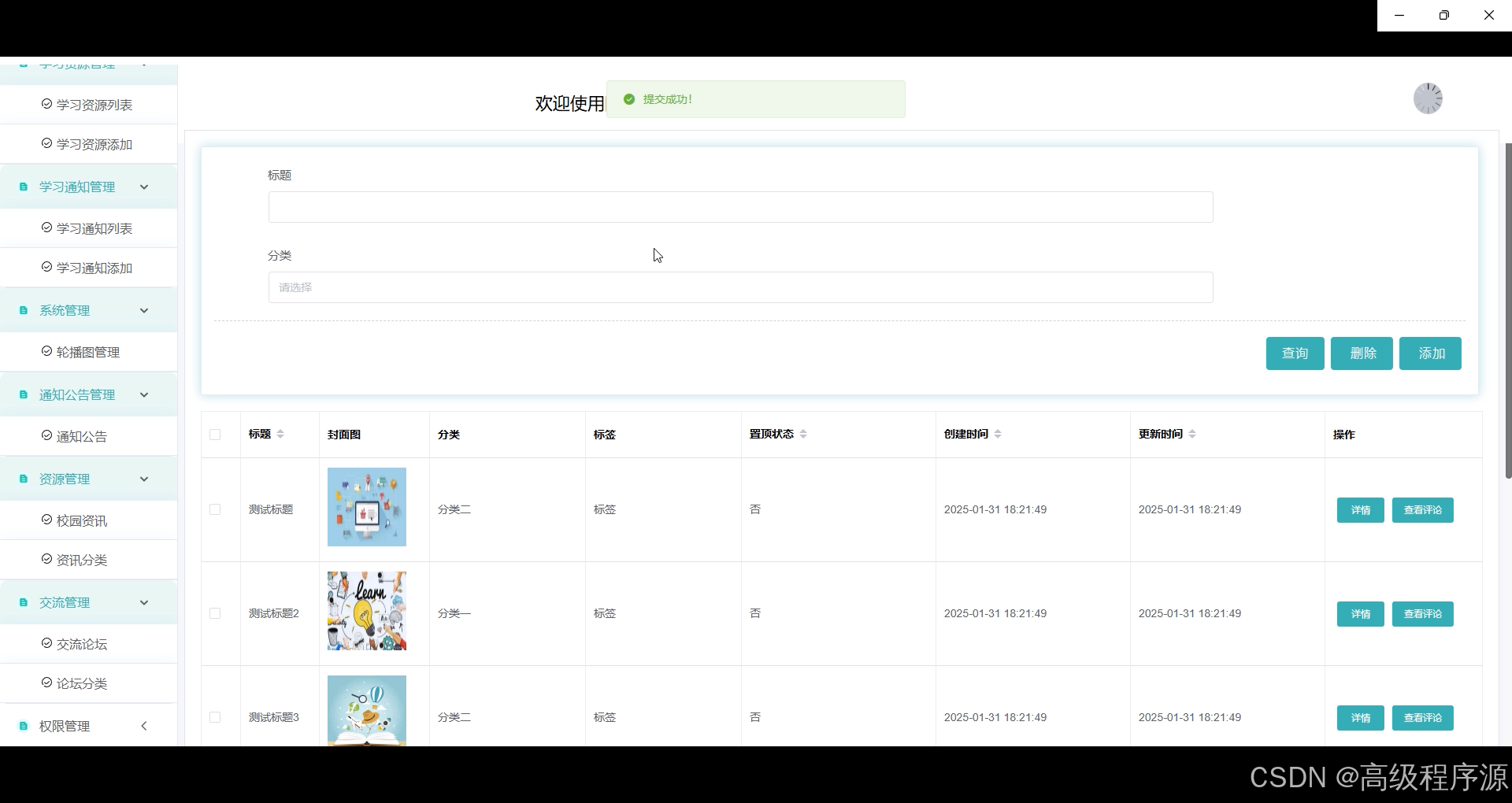Click document icon beside 资源管理
Viewport: 1512px width, 803px height.
click(24, 479)
